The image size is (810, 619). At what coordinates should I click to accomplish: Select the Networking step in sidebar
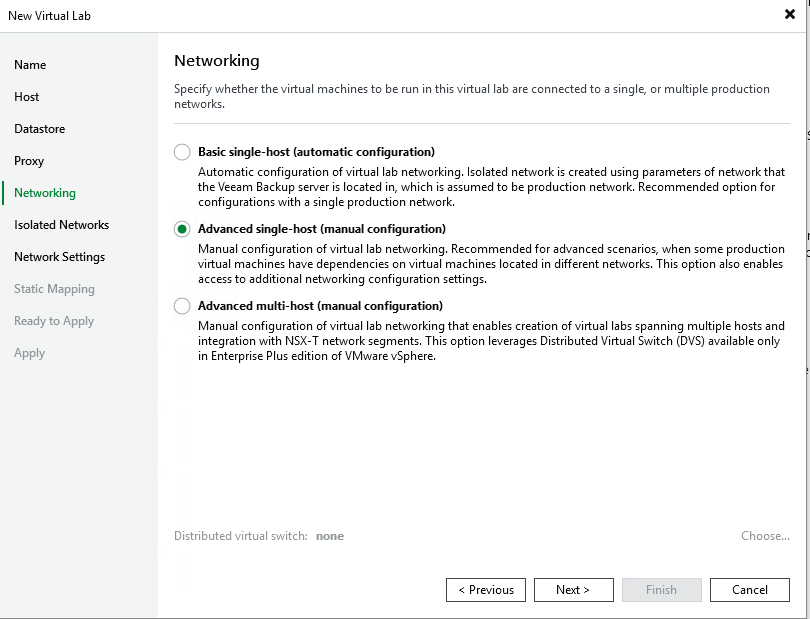coord(45,193)
